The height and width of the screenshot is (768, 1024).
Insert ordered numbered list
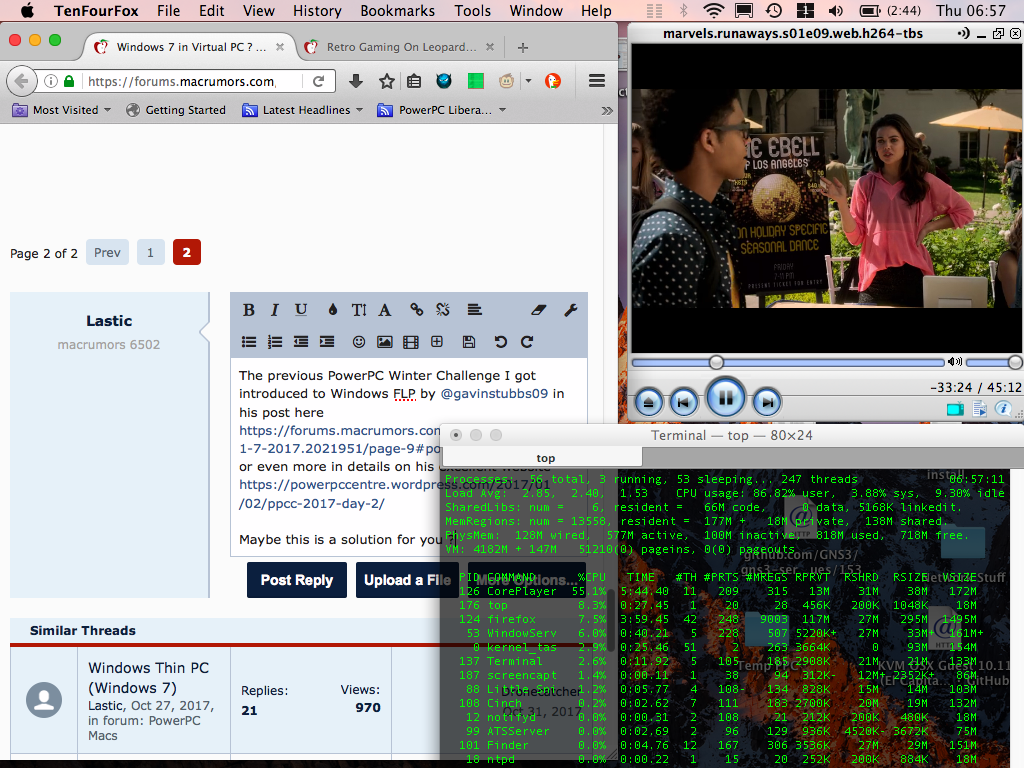[275, 342]
